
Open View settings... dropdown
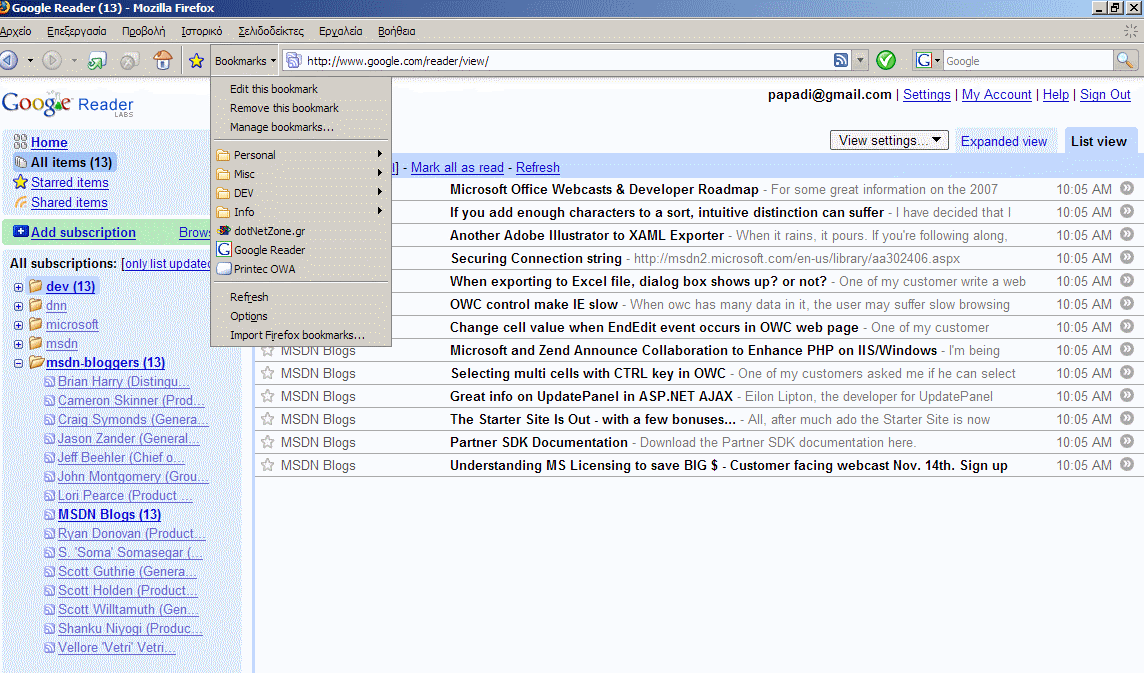[x=889, y=140]
